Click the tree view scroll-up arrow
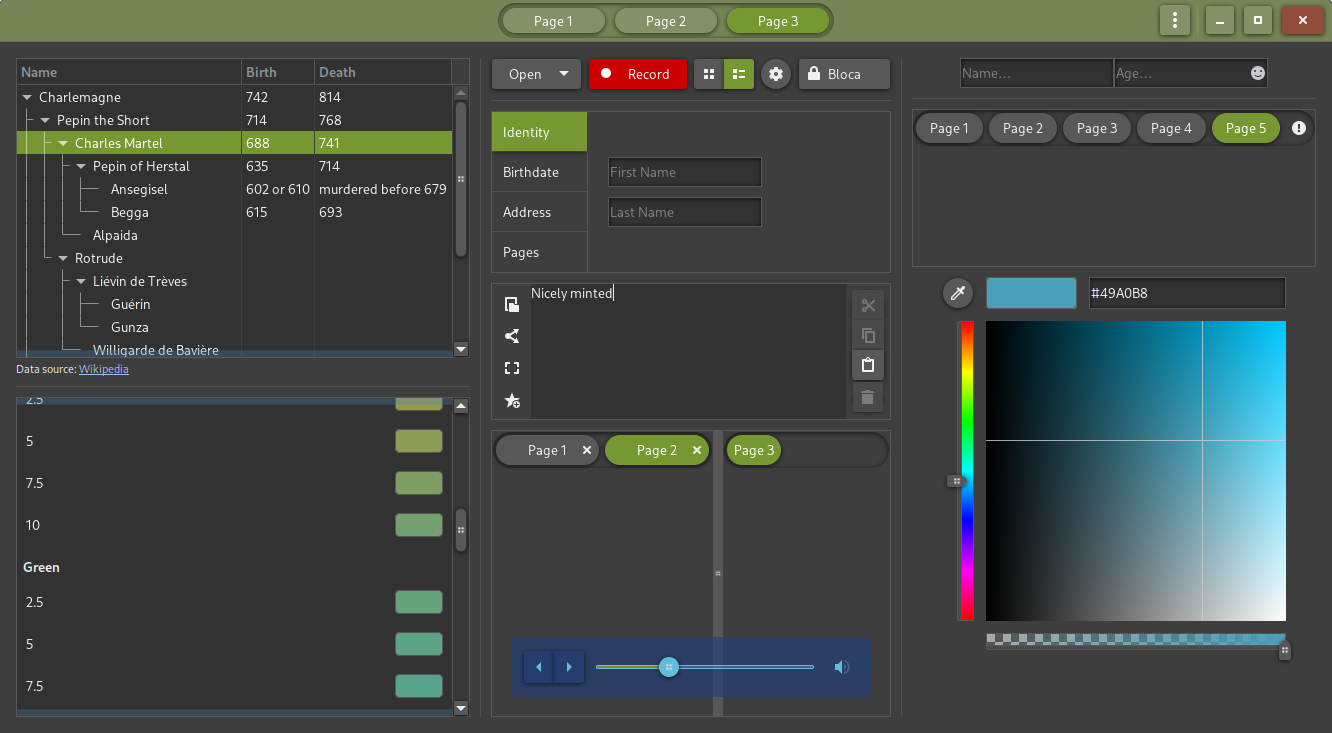Screen dimensions: 1332x733 (x=461, y=93)
